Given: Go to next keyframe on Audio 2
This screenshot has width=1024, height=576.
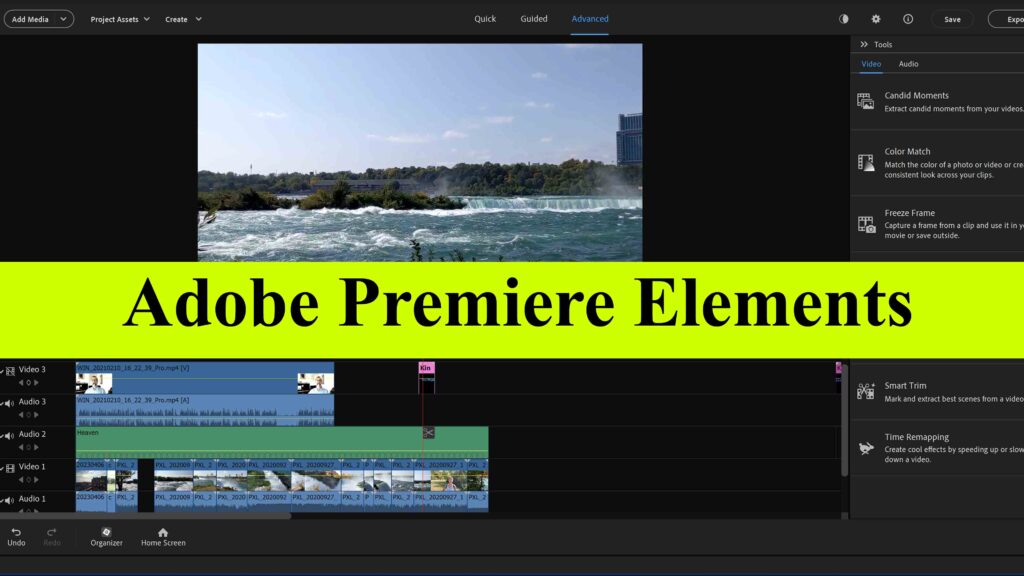Looking at the screenshot, I should [37, 447].
